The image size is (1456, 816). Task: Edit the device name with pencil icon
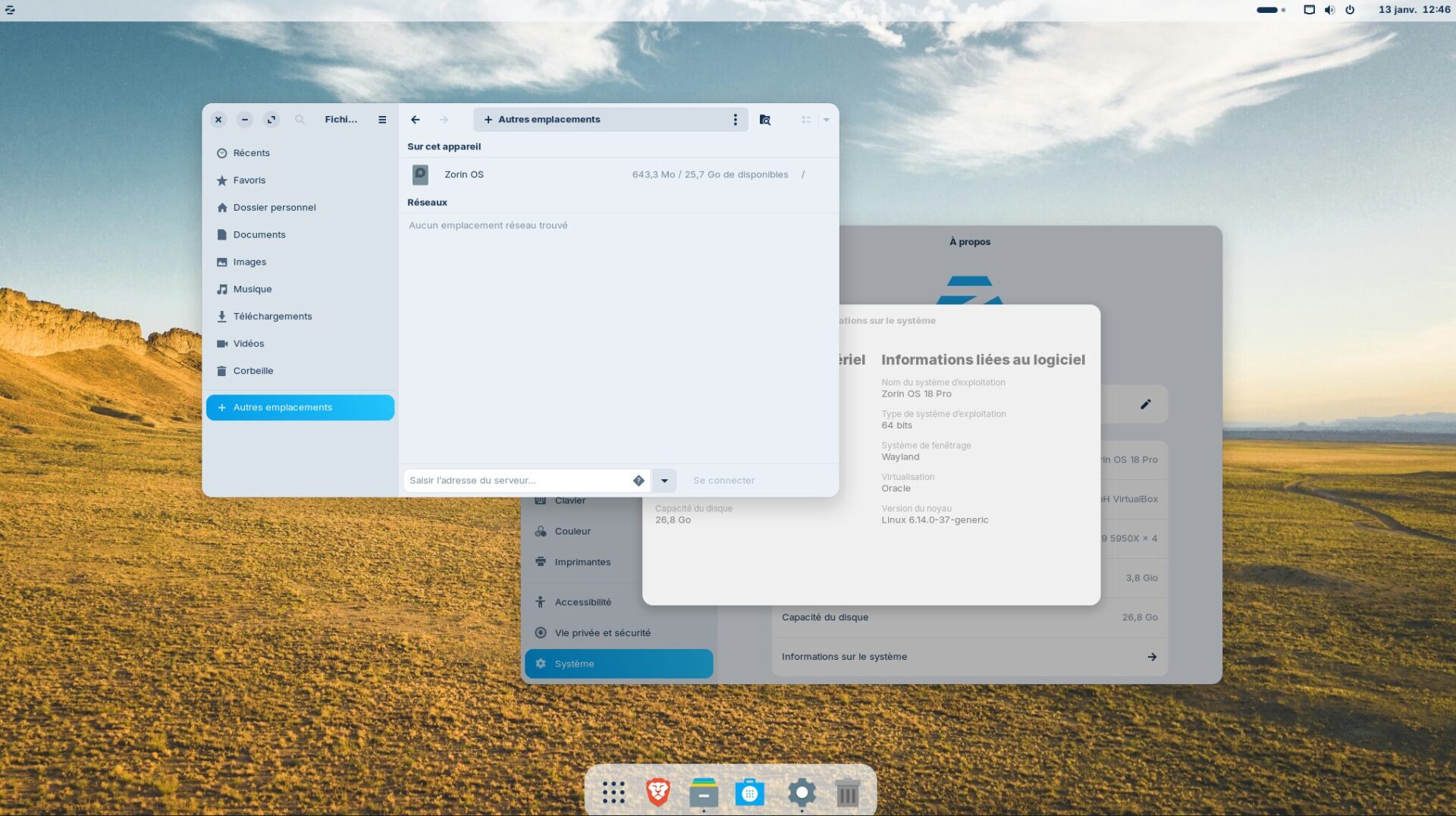click(x=1145, y=404)
